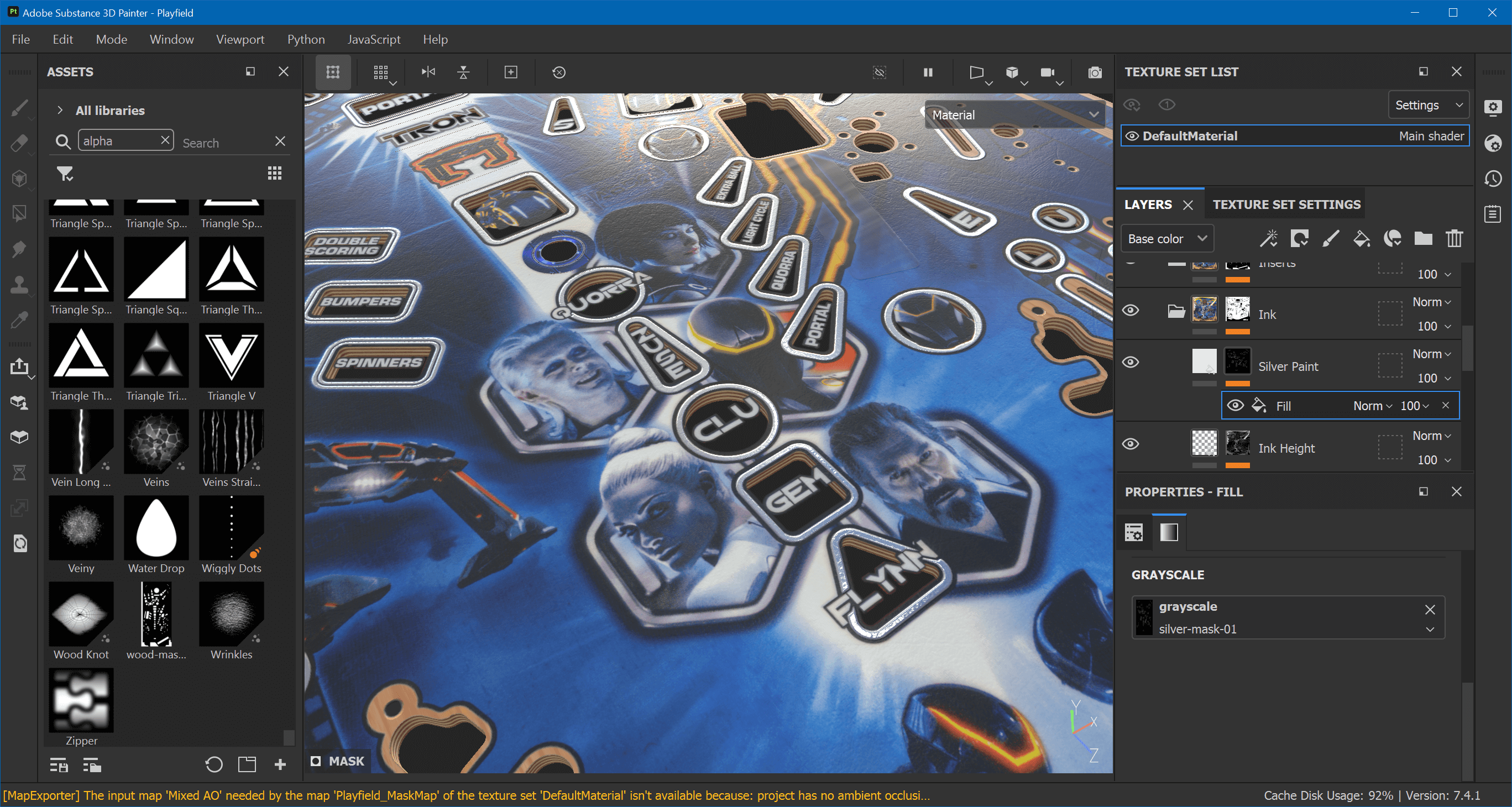Hide the Silver Paint layer
1512x807 pixels.
click(1131, 362)
